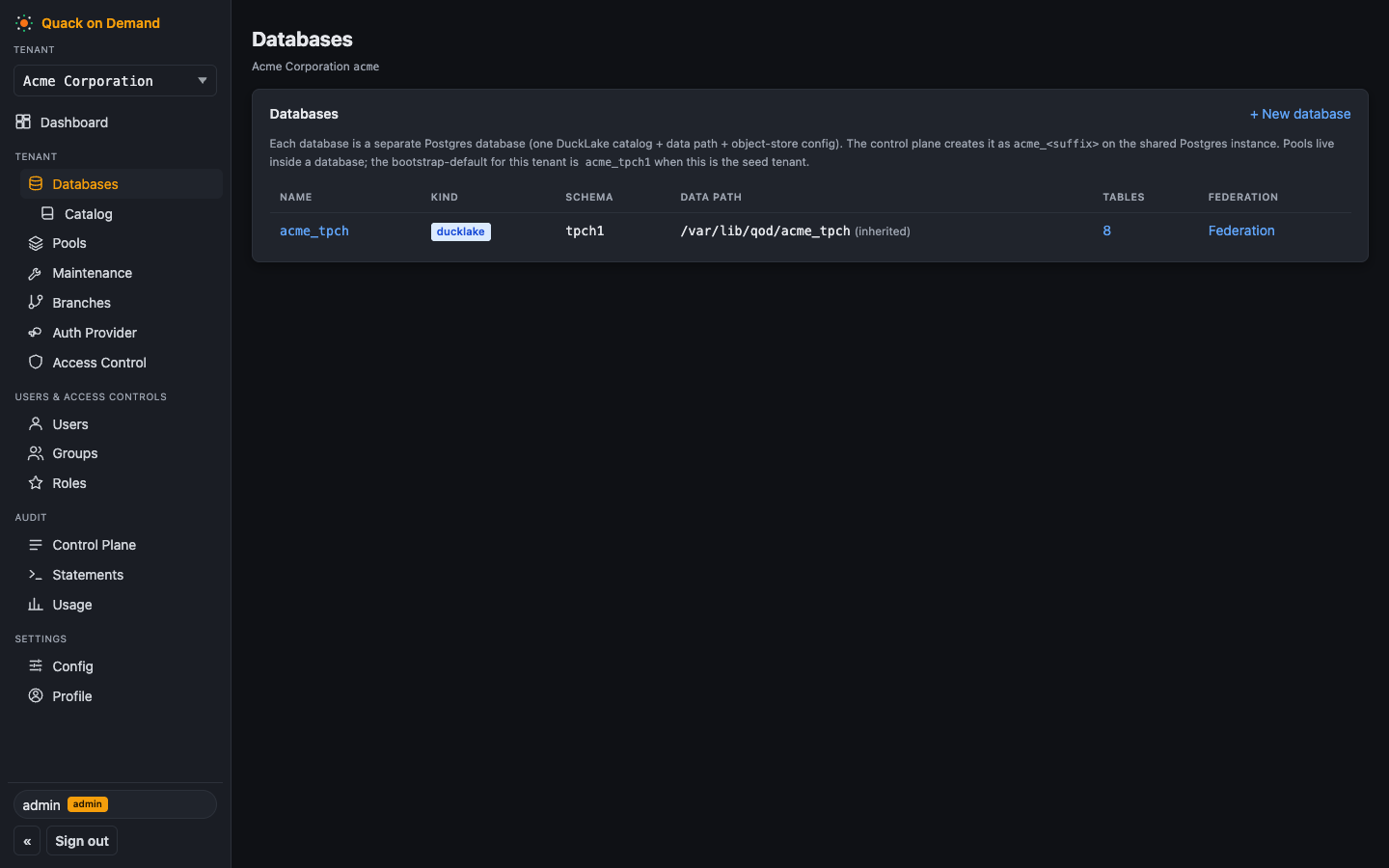Open the Acme Corporation tenant dropdown
The width and height of the screenshot is (1389, 868).
pyautogui.click(x=115, y=81)
